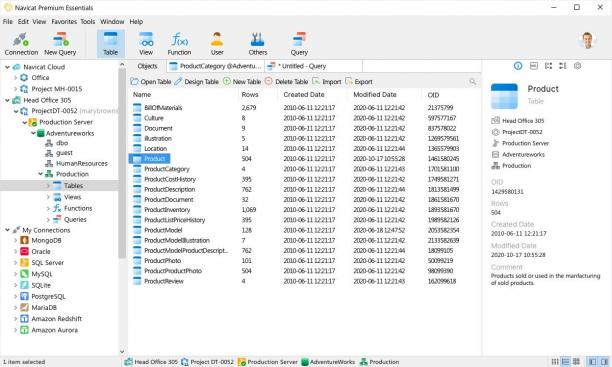Collapse Production Server node
Viewport: 612px width, 367px height.
click(x=24, y=123)
